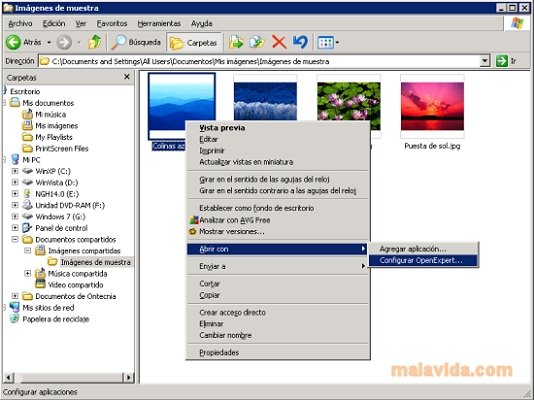Select My Playlists folder icon
The image size is (534, 400).
pyautogui.click(x=28, y=137)
